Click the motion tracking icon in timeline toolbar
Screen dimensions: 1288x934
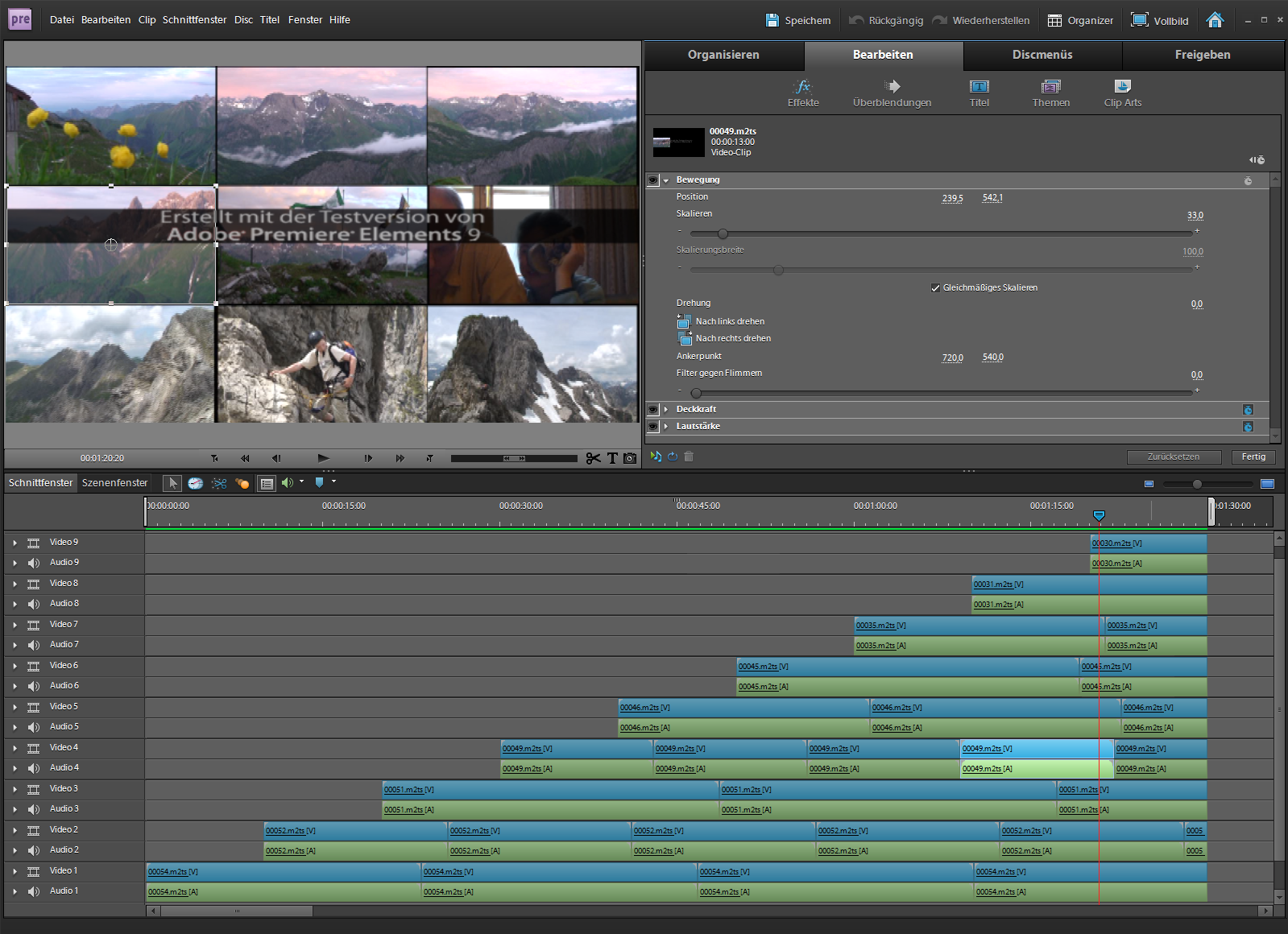(x=242, y=483)
